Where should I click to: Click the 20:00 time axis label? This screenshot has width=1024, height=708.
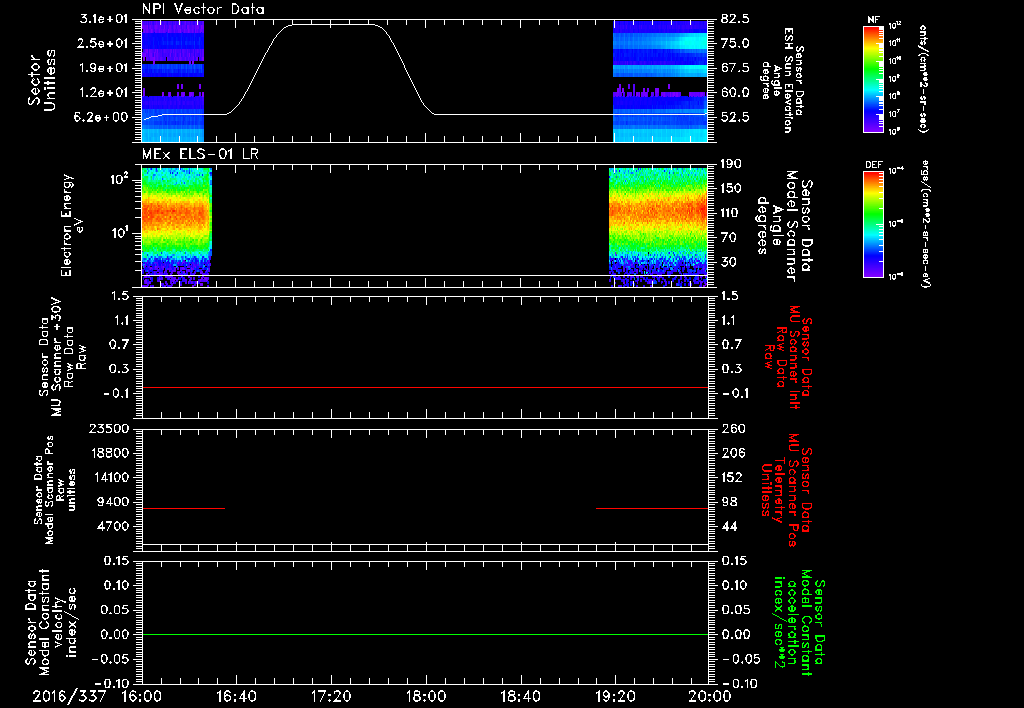(x=711, y=696)
